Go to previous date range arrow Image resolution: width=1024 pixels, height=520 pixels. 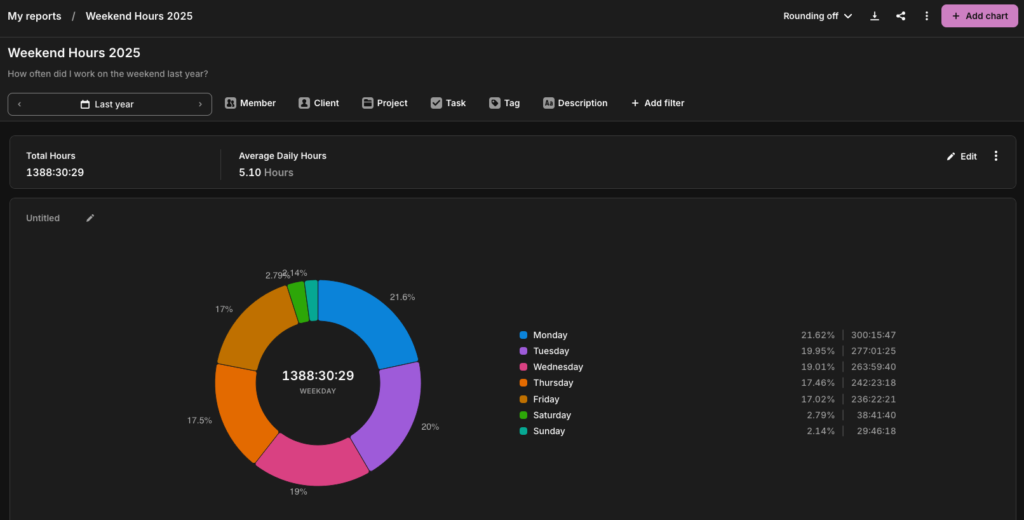20,104
